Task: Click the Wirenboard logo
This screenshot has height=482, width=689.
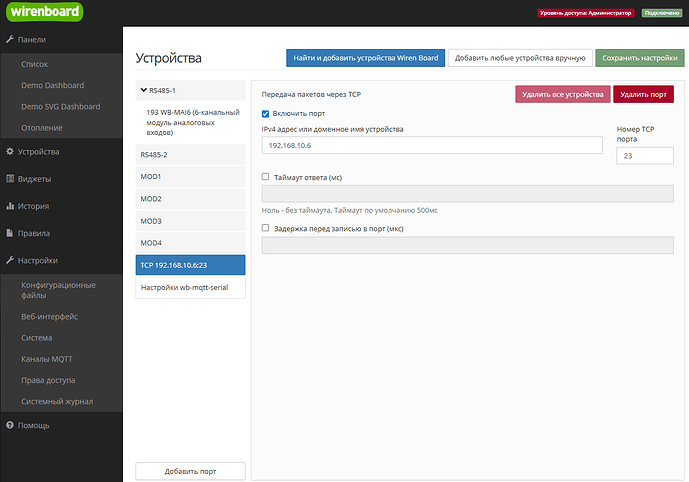Action: point(44,11)
